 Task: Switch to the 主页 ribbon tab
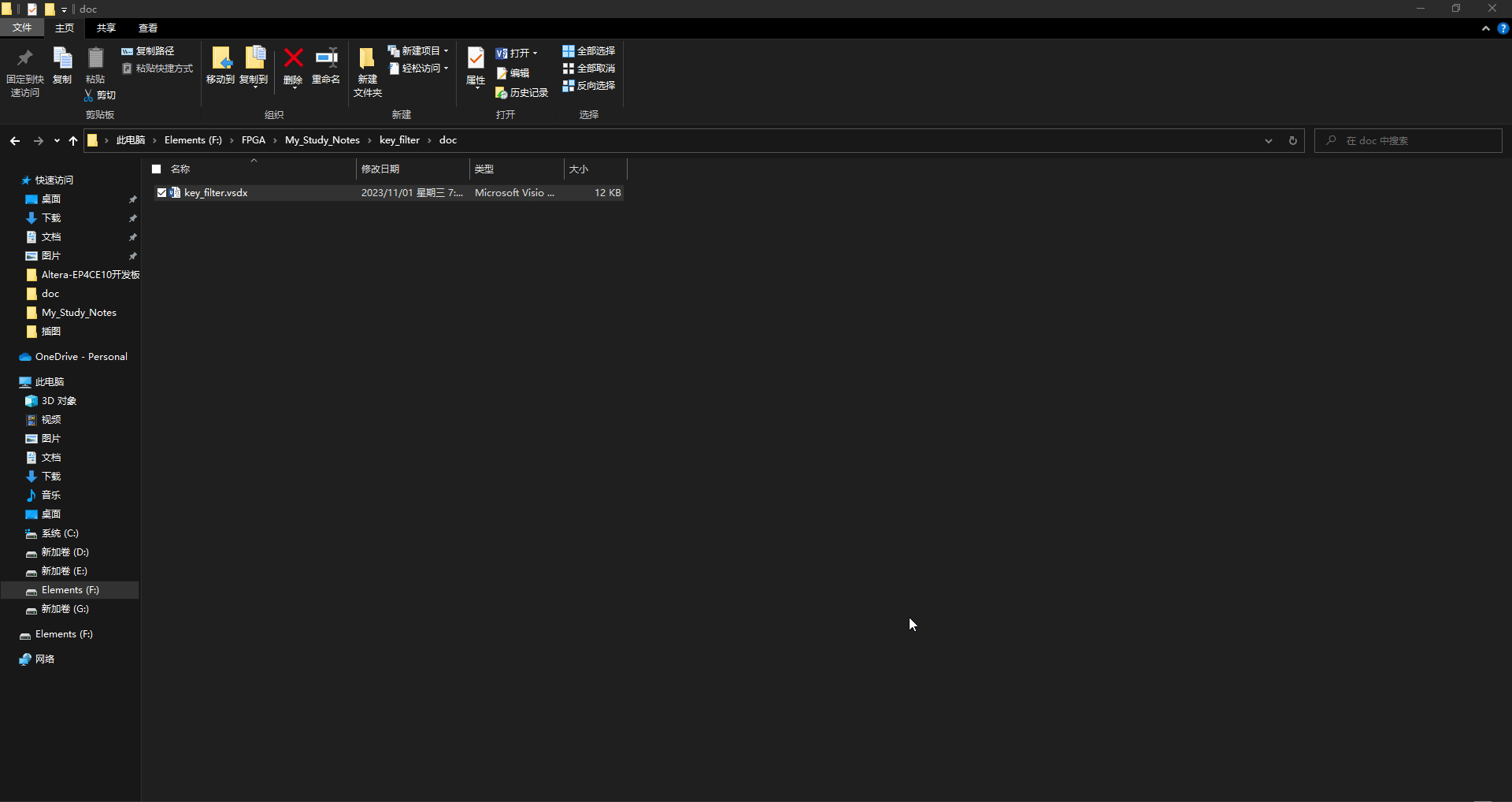(65, 28)
